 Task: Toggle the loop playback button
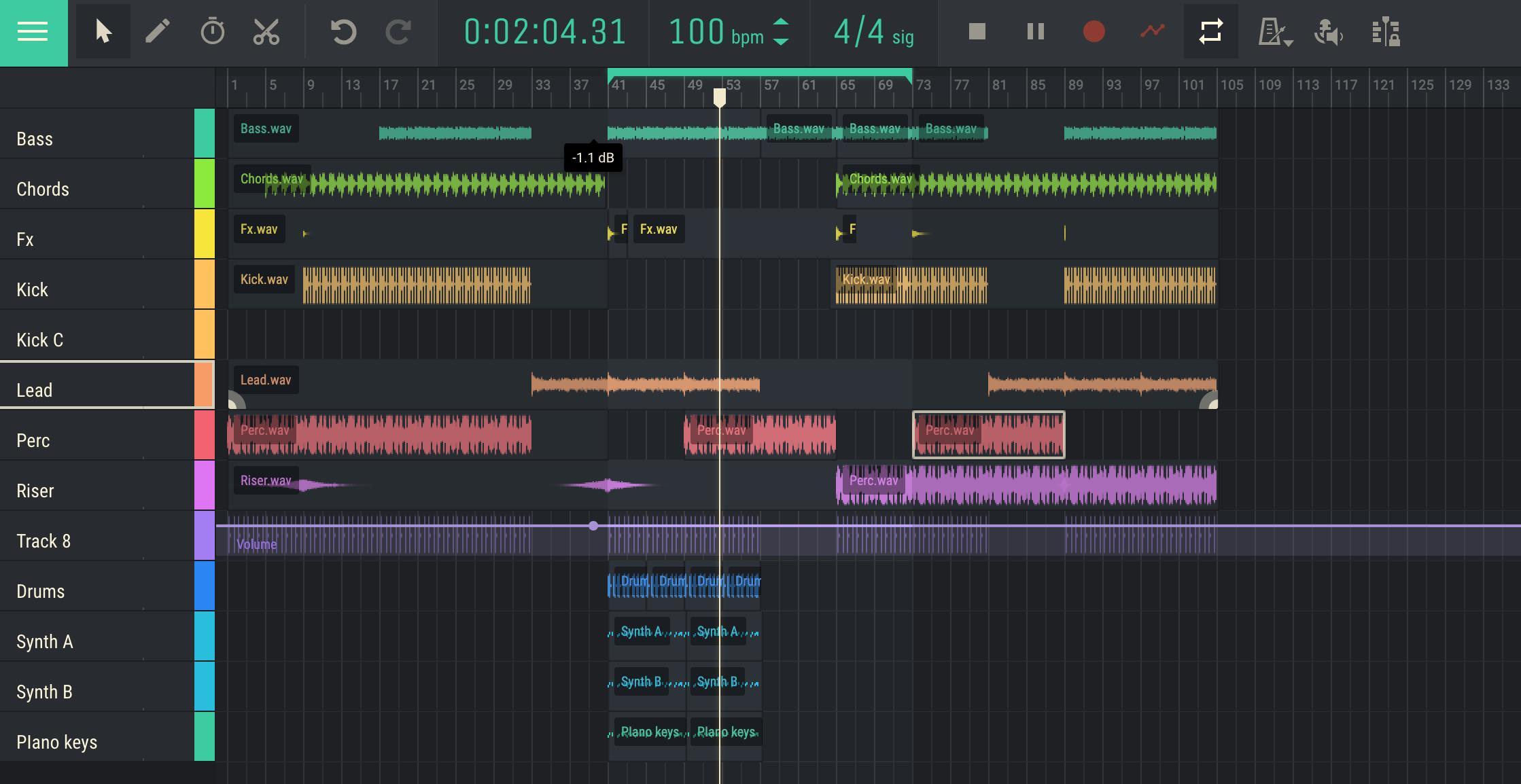click(1211, 29)
